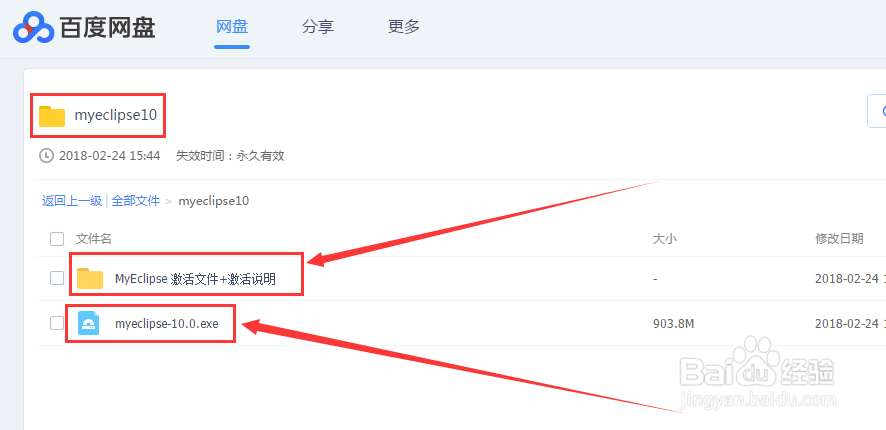Screen dimensions: 886x430
Task: Click the clock icon beside the share date
Action: [46, 156]
